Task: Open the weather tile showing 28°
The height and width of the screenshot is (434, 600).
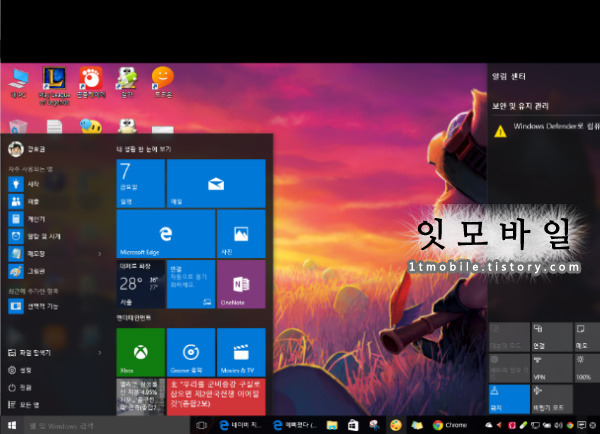Action: pos(140,284)
